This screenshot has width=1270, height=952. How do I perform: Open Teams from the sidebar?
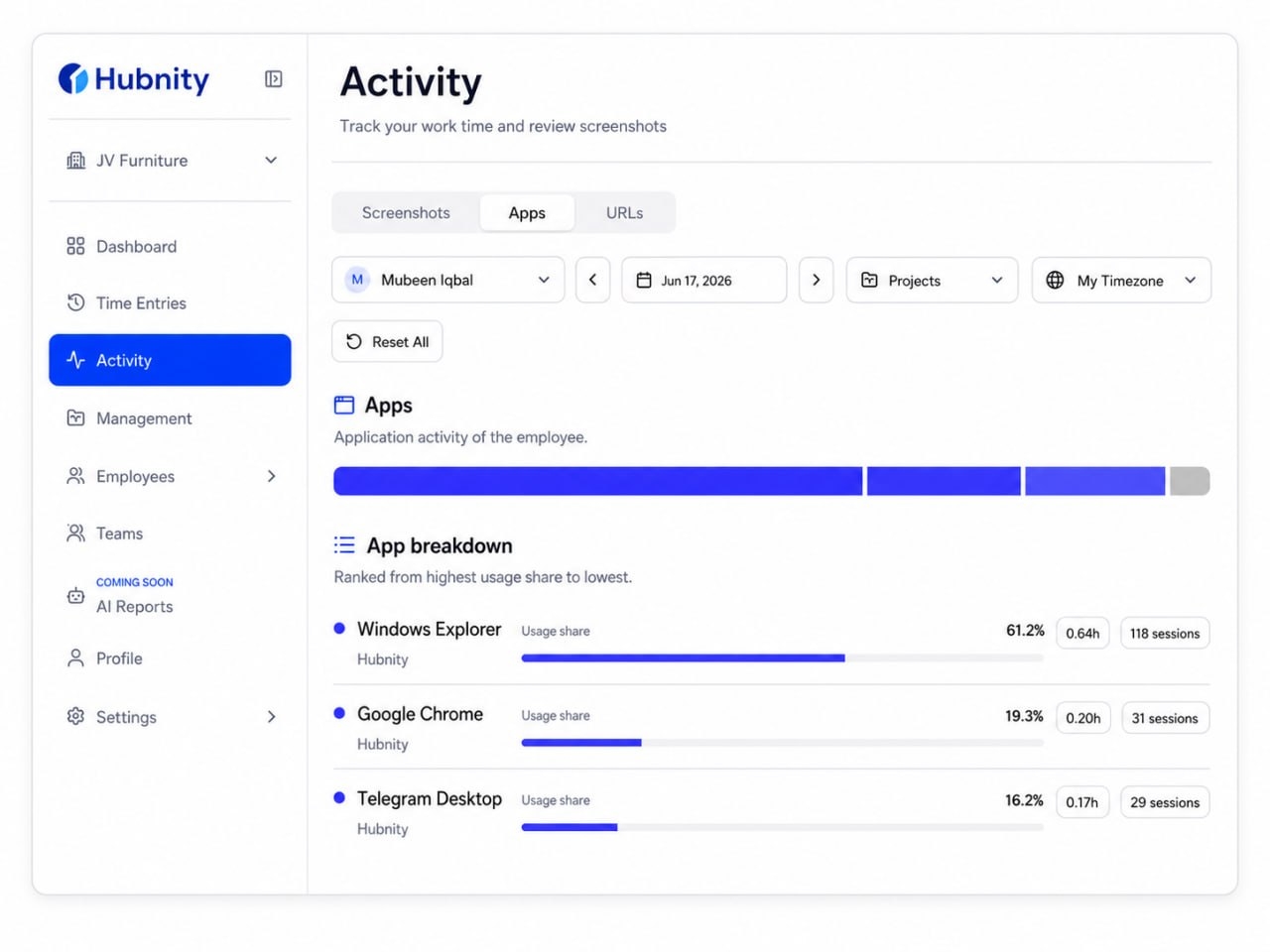coord(170,534)
